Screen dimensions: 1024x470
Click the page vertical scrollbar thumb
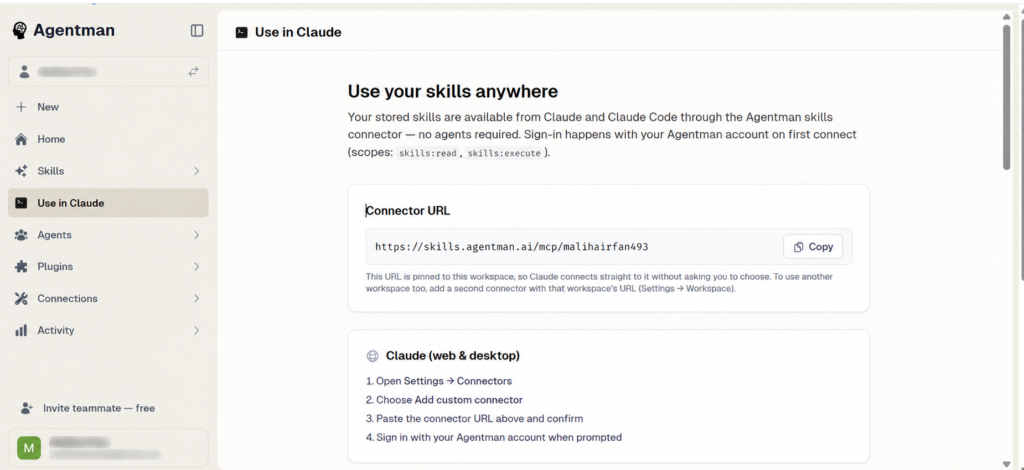coord(1006,96)
